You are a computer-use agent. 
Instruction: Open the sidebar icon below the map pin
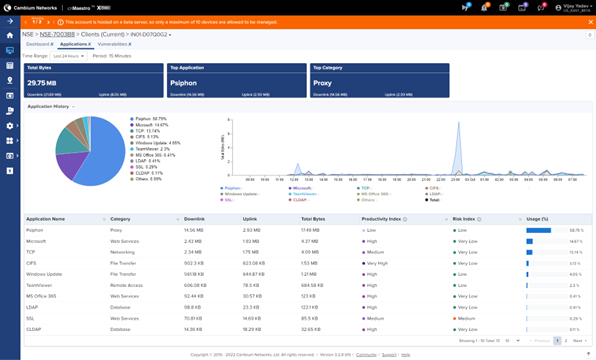pos(10,95)
